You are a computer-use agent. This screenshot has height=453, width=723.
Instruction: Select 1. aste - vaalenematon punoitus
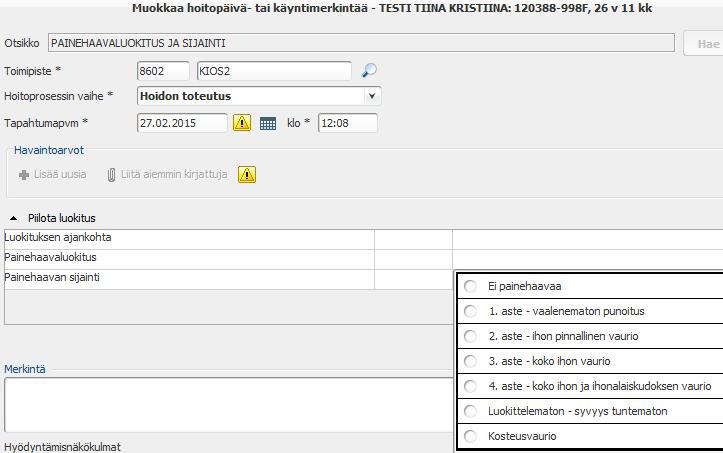coord(470,311)
